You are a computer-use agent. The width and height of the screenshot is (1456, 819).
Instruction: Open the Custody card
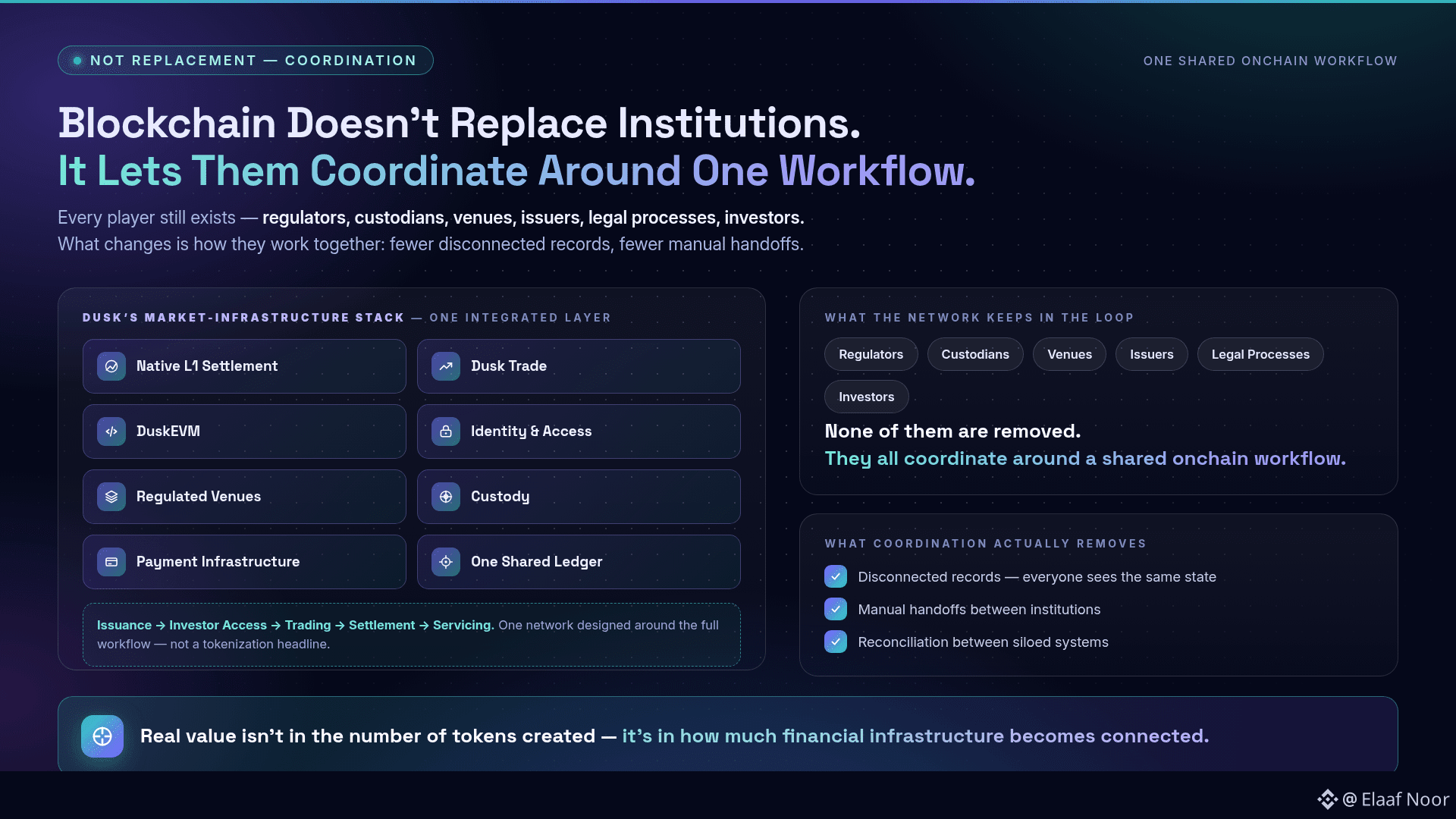(579, 497)
